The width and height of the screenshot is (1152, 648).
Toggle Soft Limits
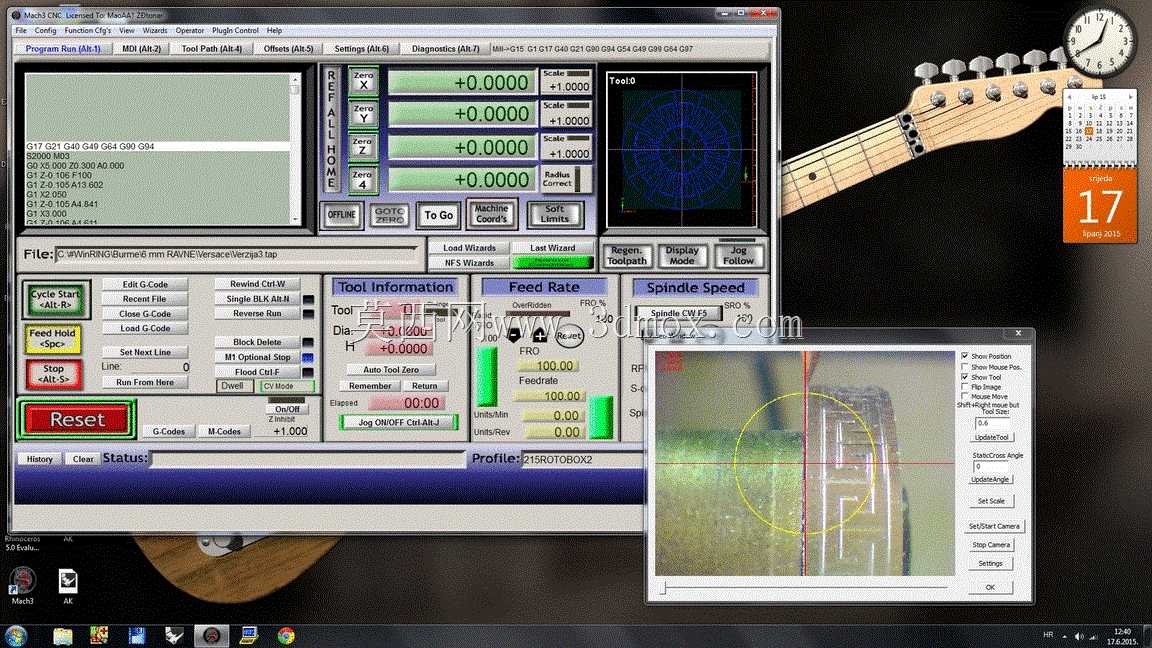point(555,214)
